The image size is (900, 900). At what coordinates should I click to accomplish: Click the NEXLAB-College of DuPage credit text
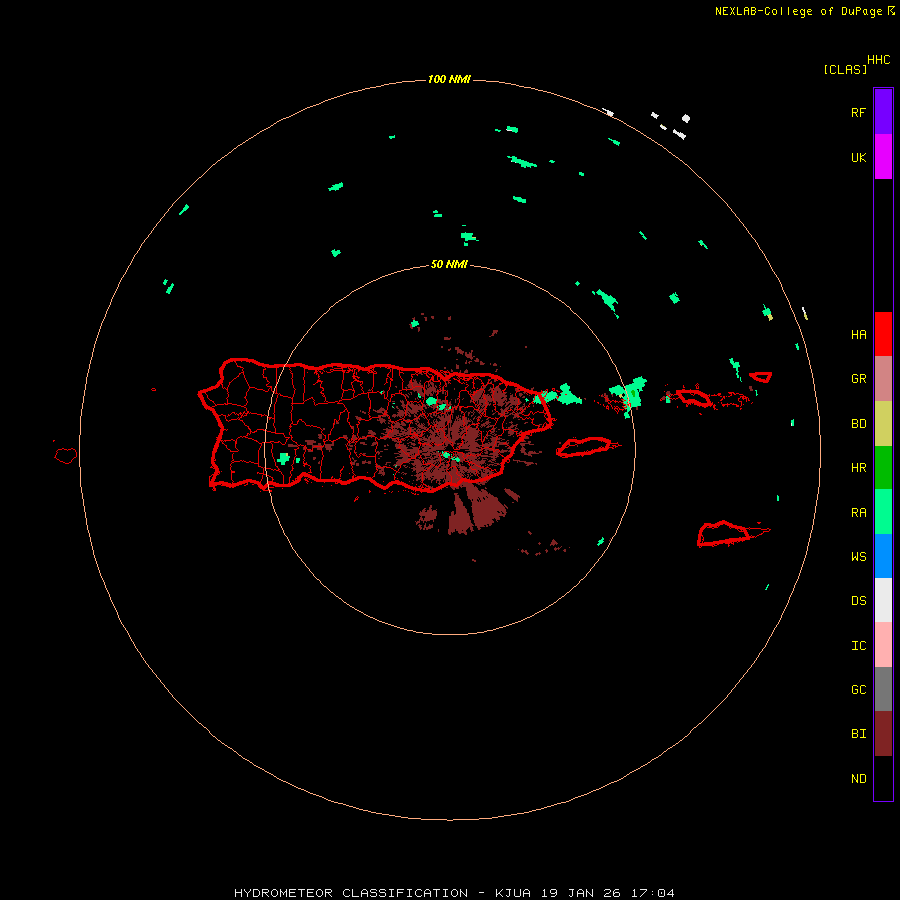coord(798,11)
